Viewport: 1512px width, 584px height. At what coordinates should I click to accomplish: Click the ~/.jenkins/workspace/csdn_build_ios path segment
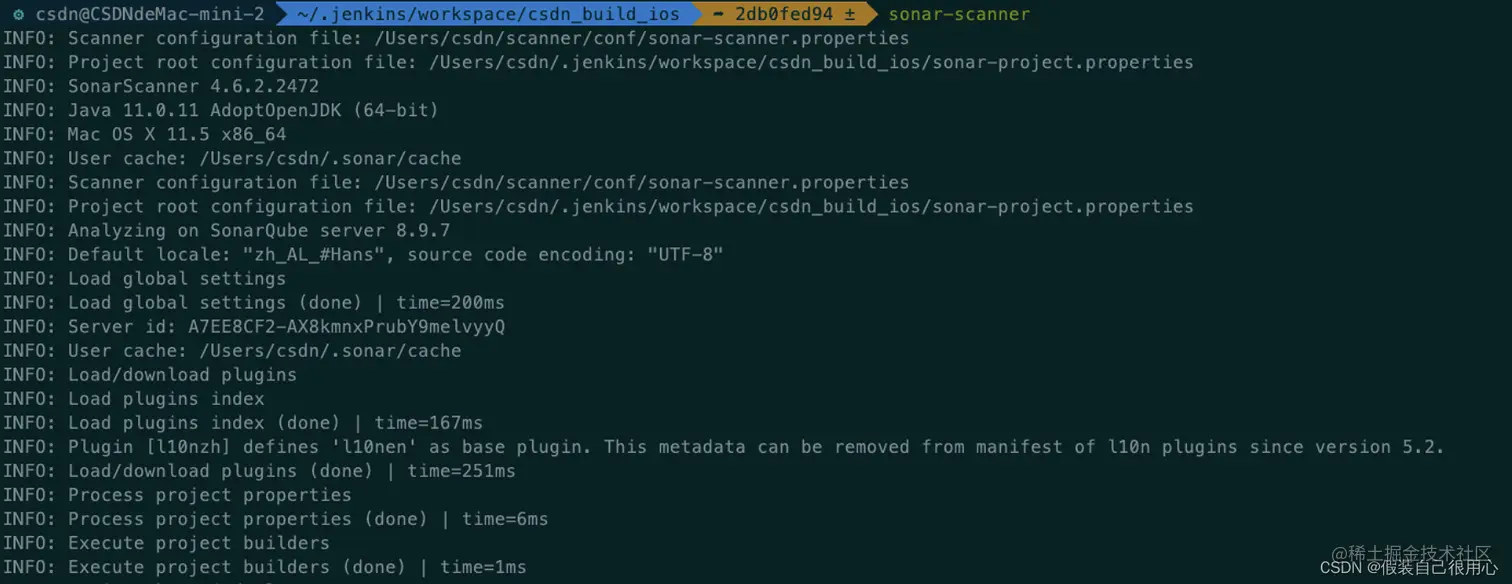point(488,15)
